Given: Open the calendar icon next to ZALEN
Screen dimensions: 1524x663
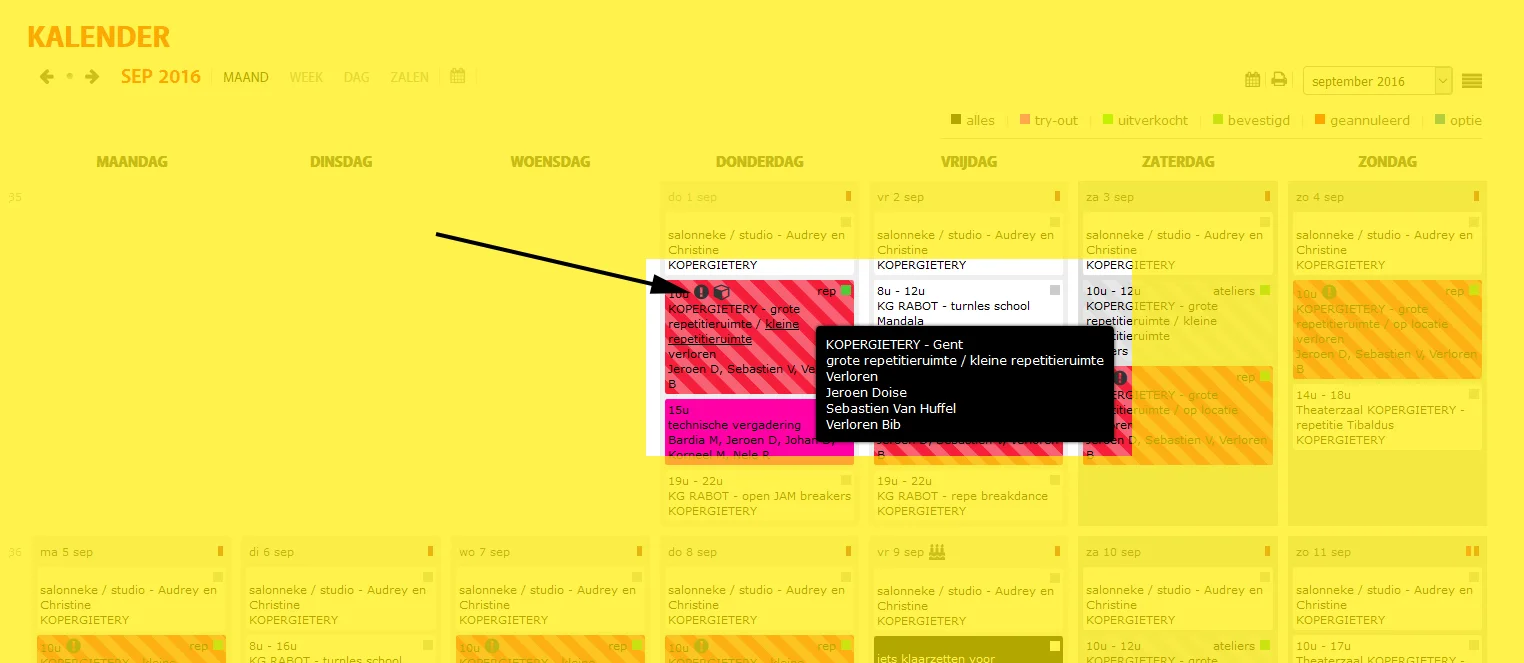Looking at the screenshot, I should coord(458,76).
